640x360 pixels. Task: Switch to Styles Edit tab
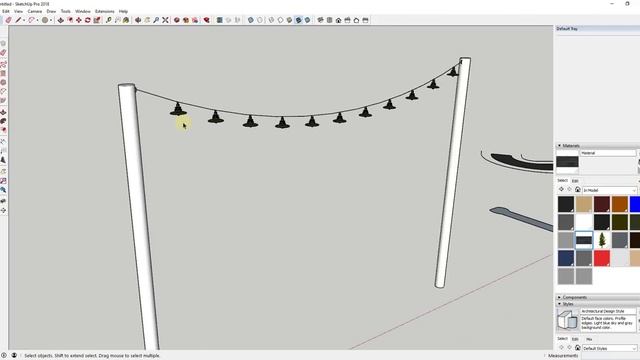tap(575, 339)
